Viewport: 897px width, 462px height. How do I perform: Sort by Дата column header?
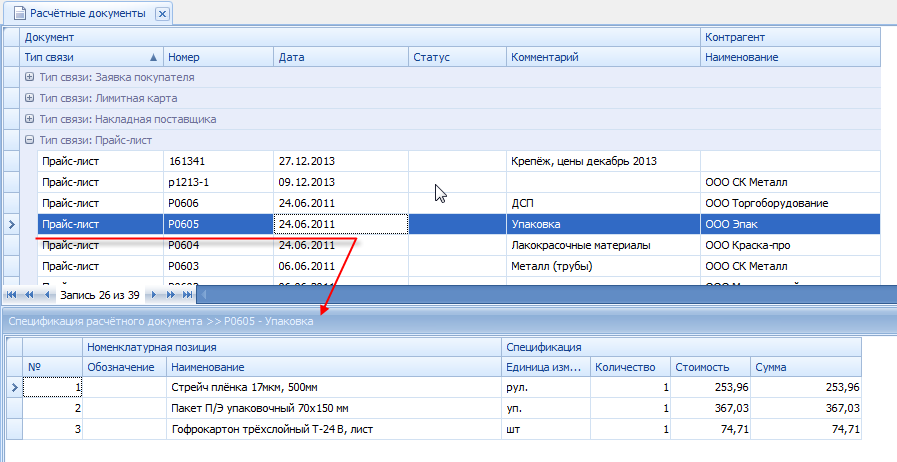tap(341, 57)
